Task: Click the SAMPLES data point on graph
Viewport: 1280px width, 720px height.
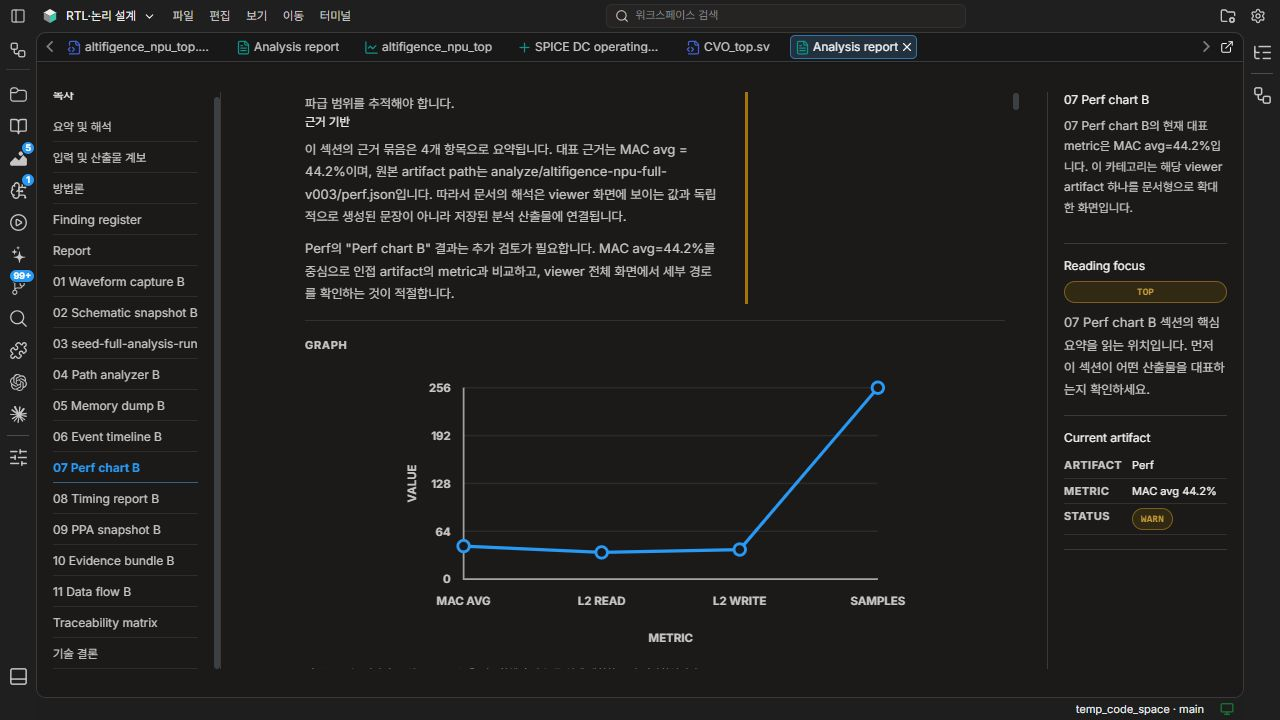Action: pos(877,388)
